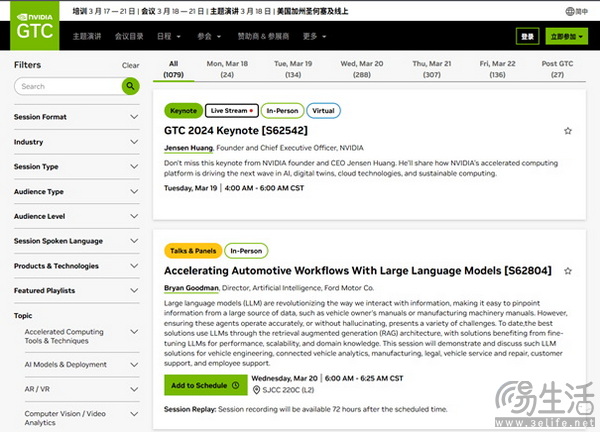
Task: Expand AI Models & Deployment topic
Action: [x=82, y=365]
